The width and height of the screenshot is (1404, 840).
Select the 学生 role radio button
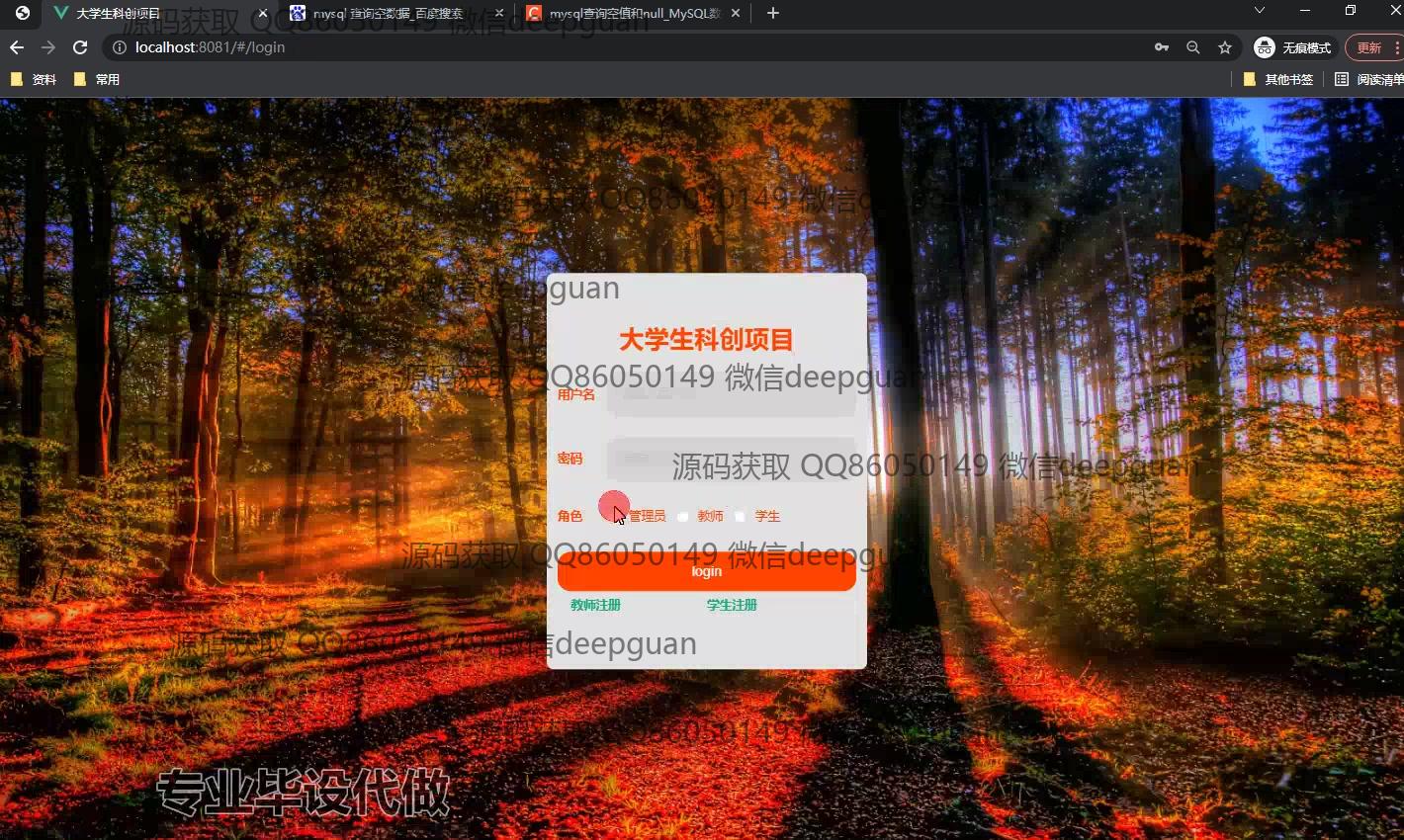[741, 517]
